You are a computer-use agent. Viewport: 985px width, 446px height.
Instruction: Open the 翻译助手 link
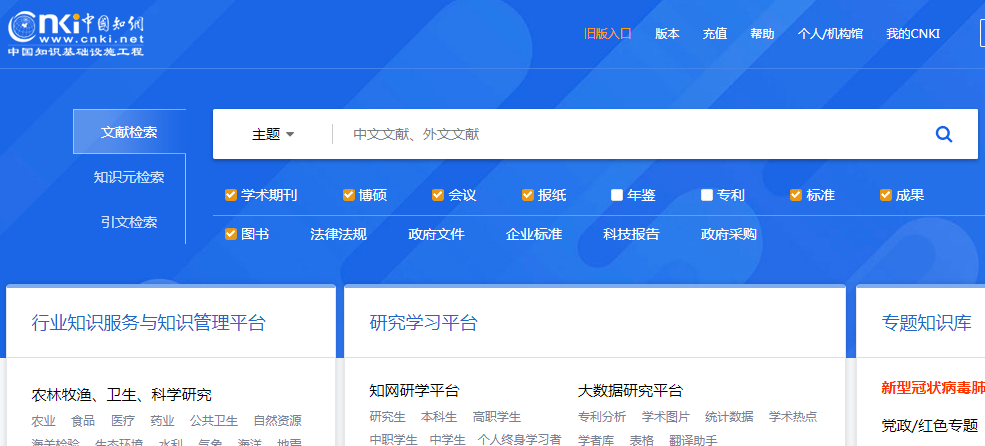[x=693, y=439]
